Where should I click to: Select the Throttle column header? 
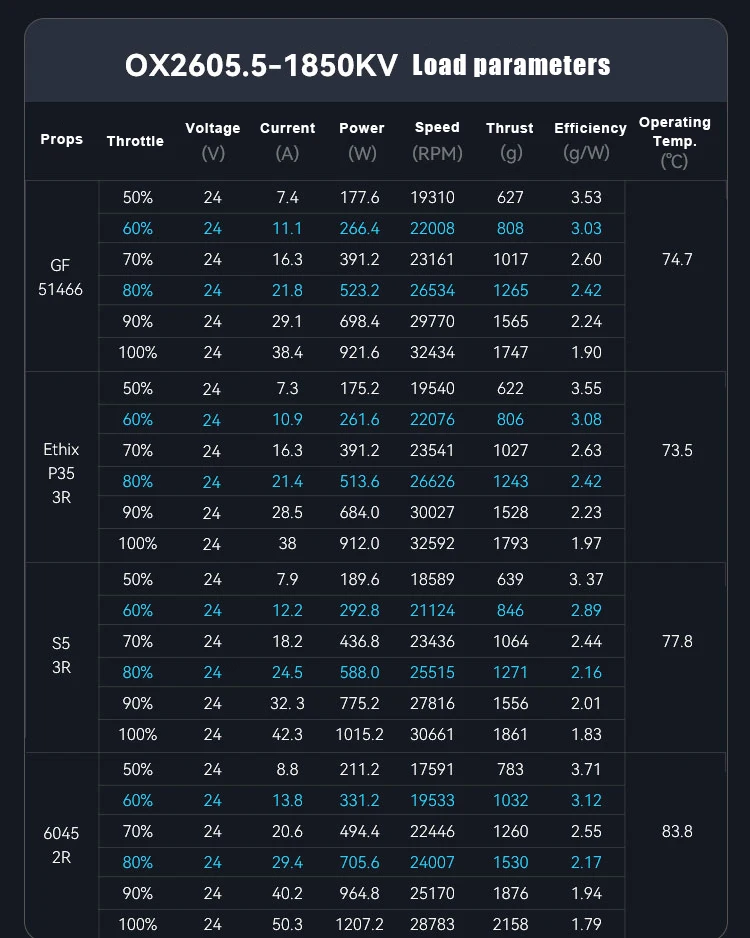tap(135, 141)
